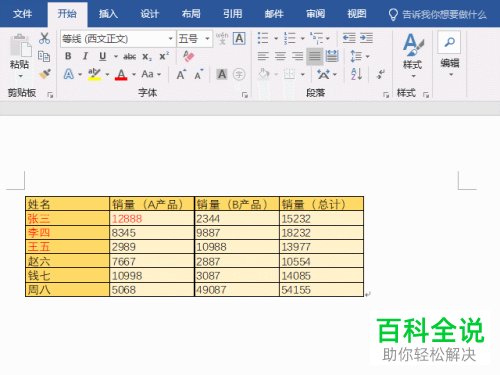
Task: Switch to 设计 Design tab
Action: tap(149, 14)
